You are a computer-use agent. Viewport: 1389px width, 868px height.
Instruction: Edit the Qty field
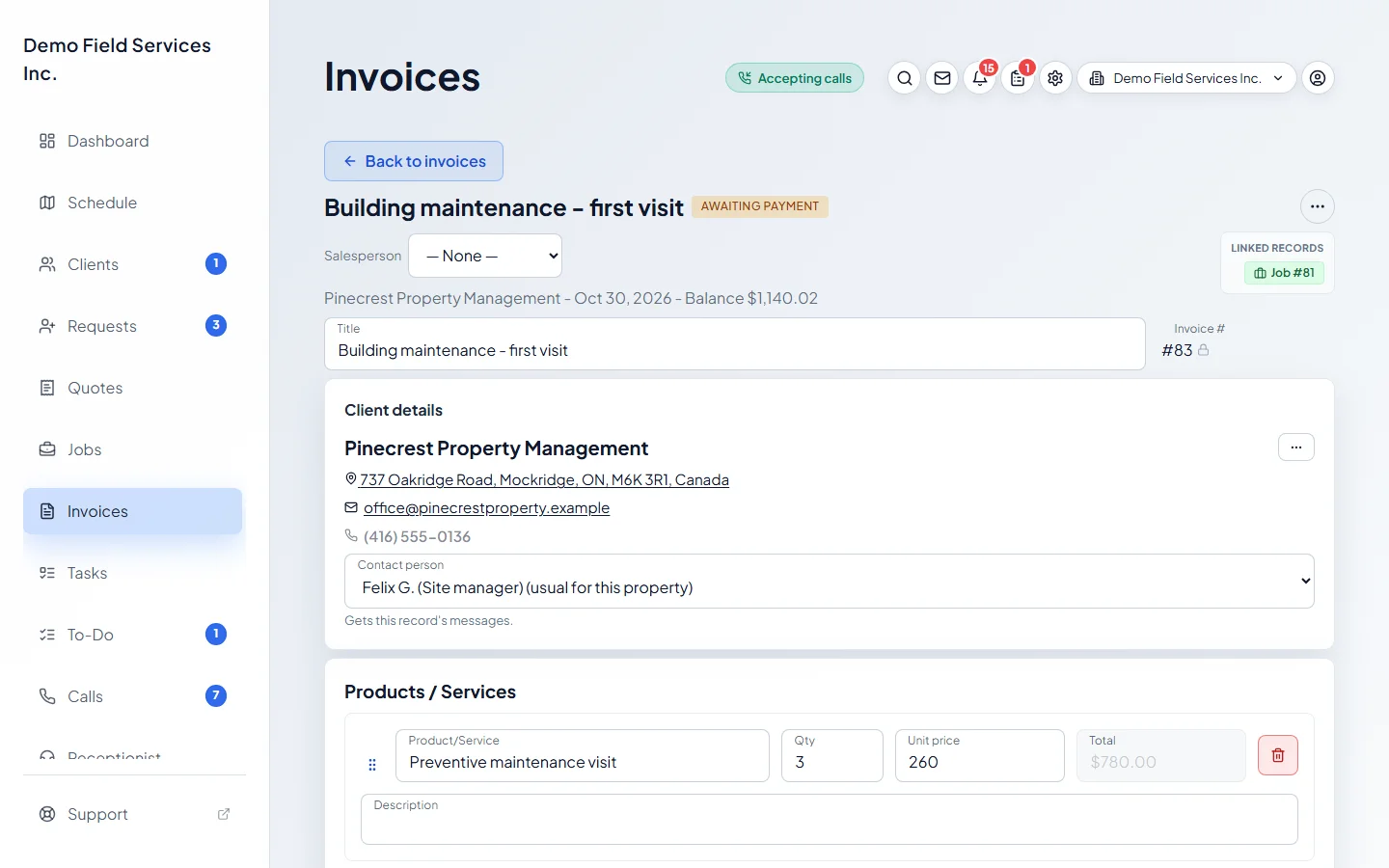832,755
